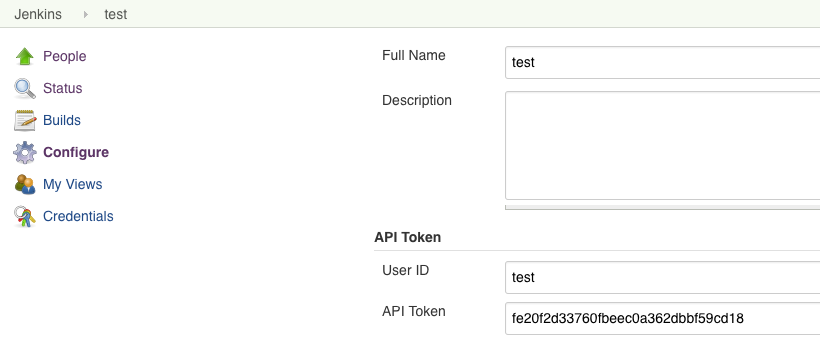Open the Credentials sidebar link
The image size is (820, 363).
coord(78,216)
